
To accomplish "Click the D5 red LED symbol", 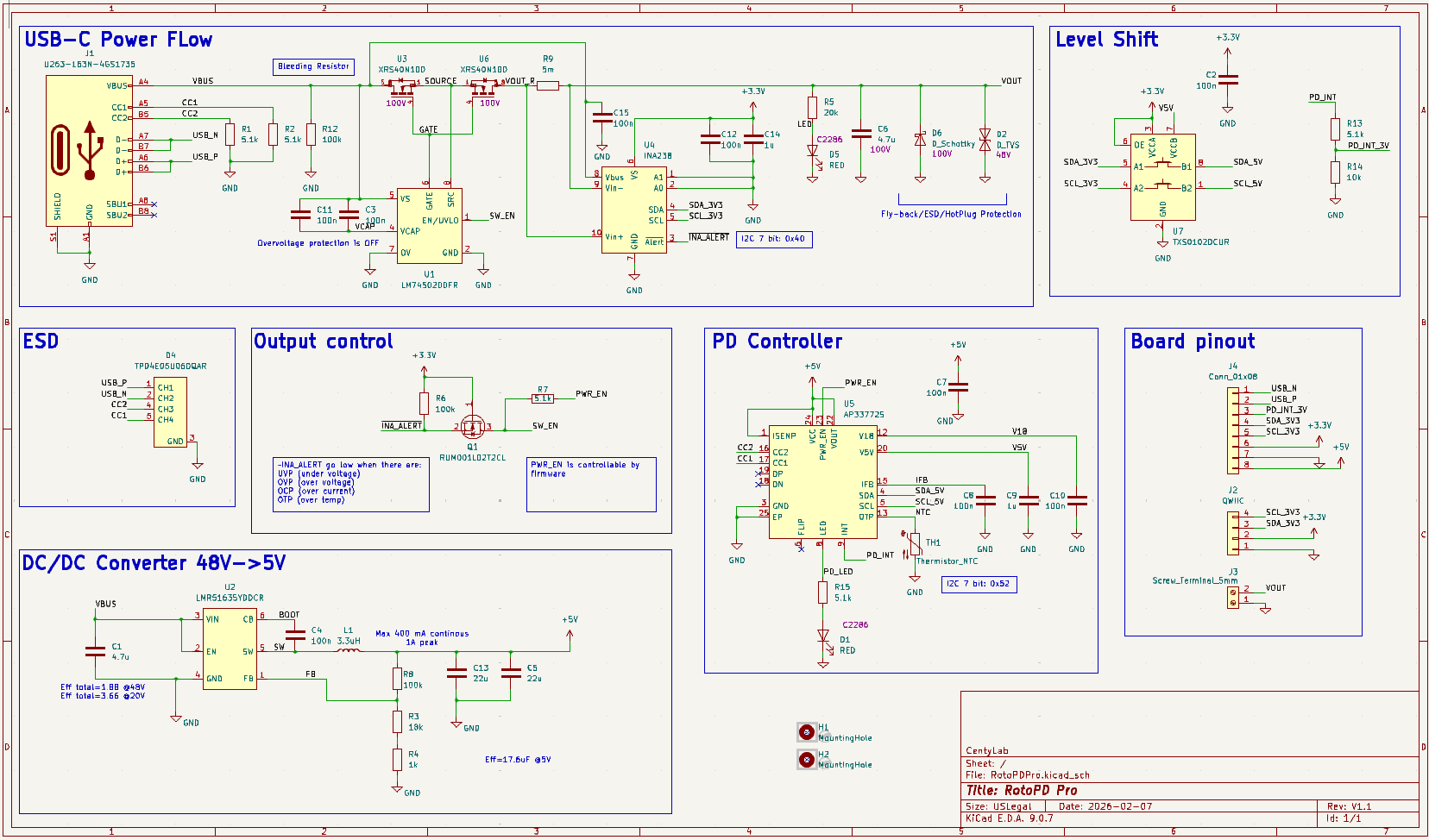I will pyautogui.click(x=812, y=152).
